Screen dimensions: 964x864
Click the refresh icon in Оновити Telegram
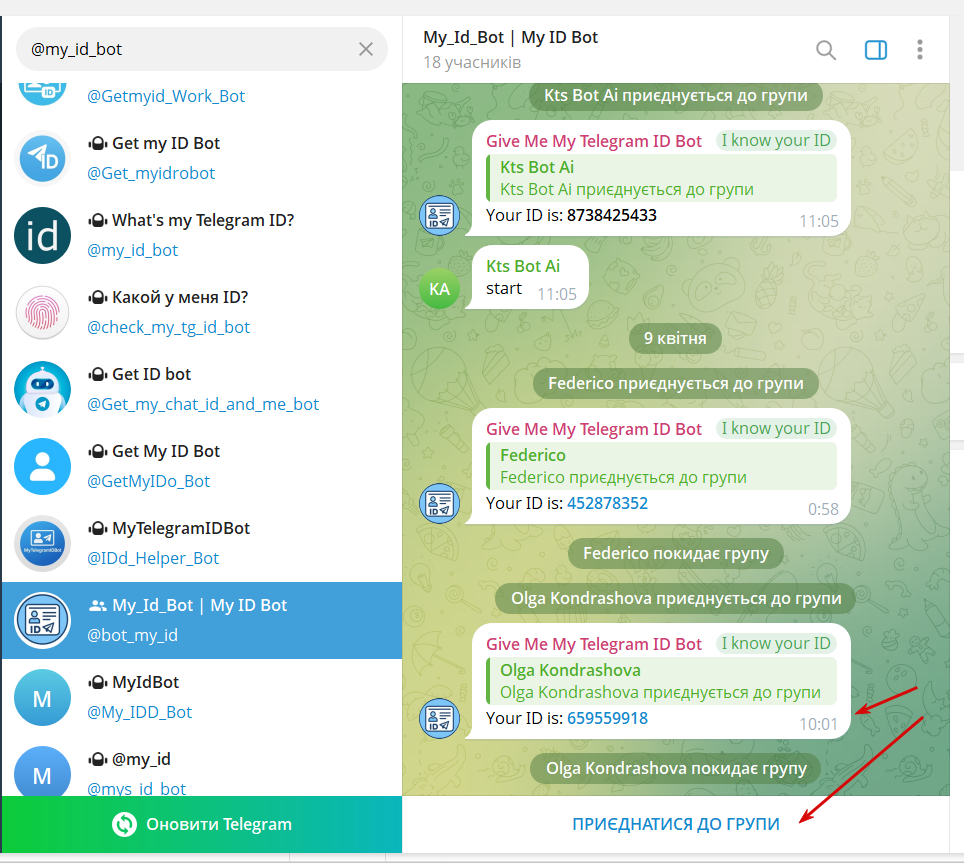(x=124, y=825)
